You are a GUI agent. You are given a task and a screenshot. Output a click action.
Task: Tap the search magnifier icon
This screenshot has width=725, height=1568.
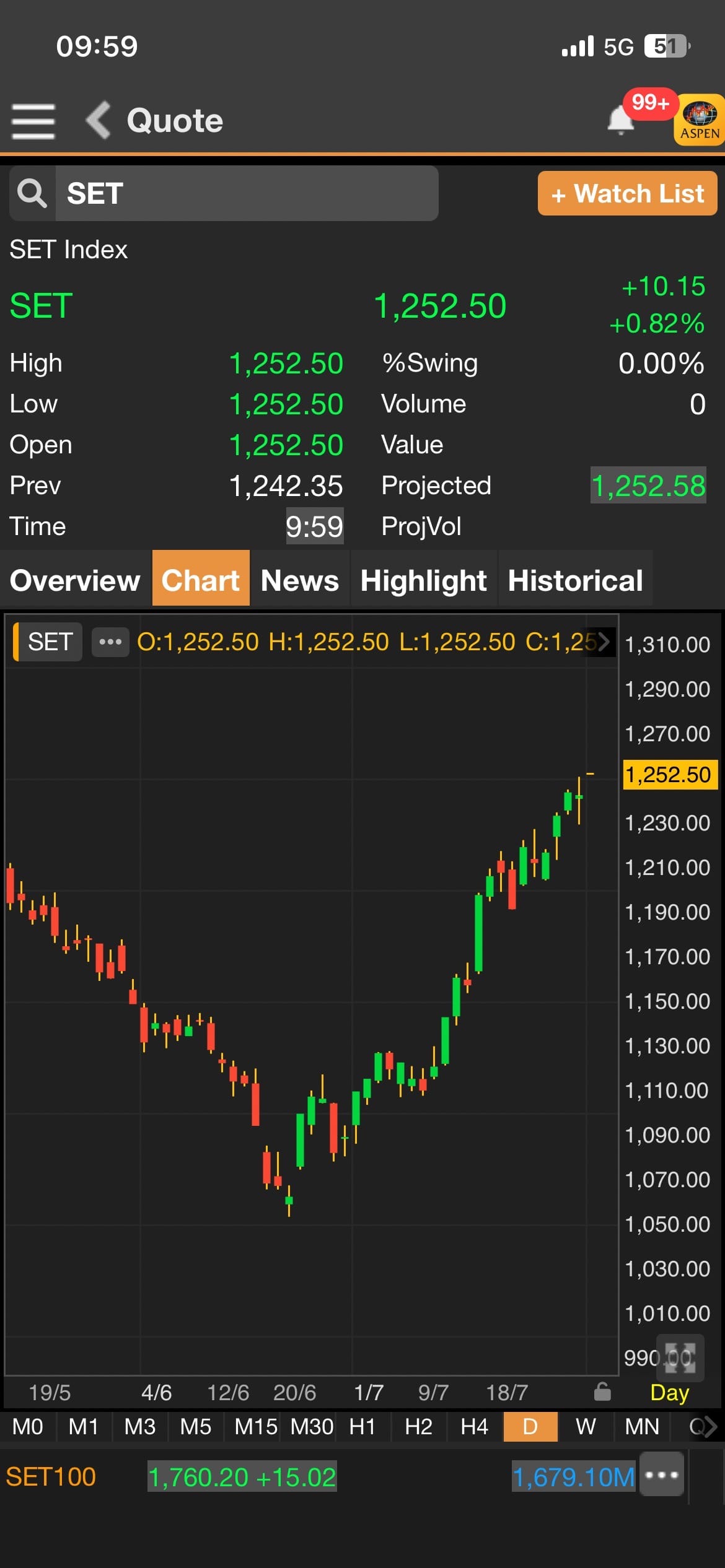point(32,193)
